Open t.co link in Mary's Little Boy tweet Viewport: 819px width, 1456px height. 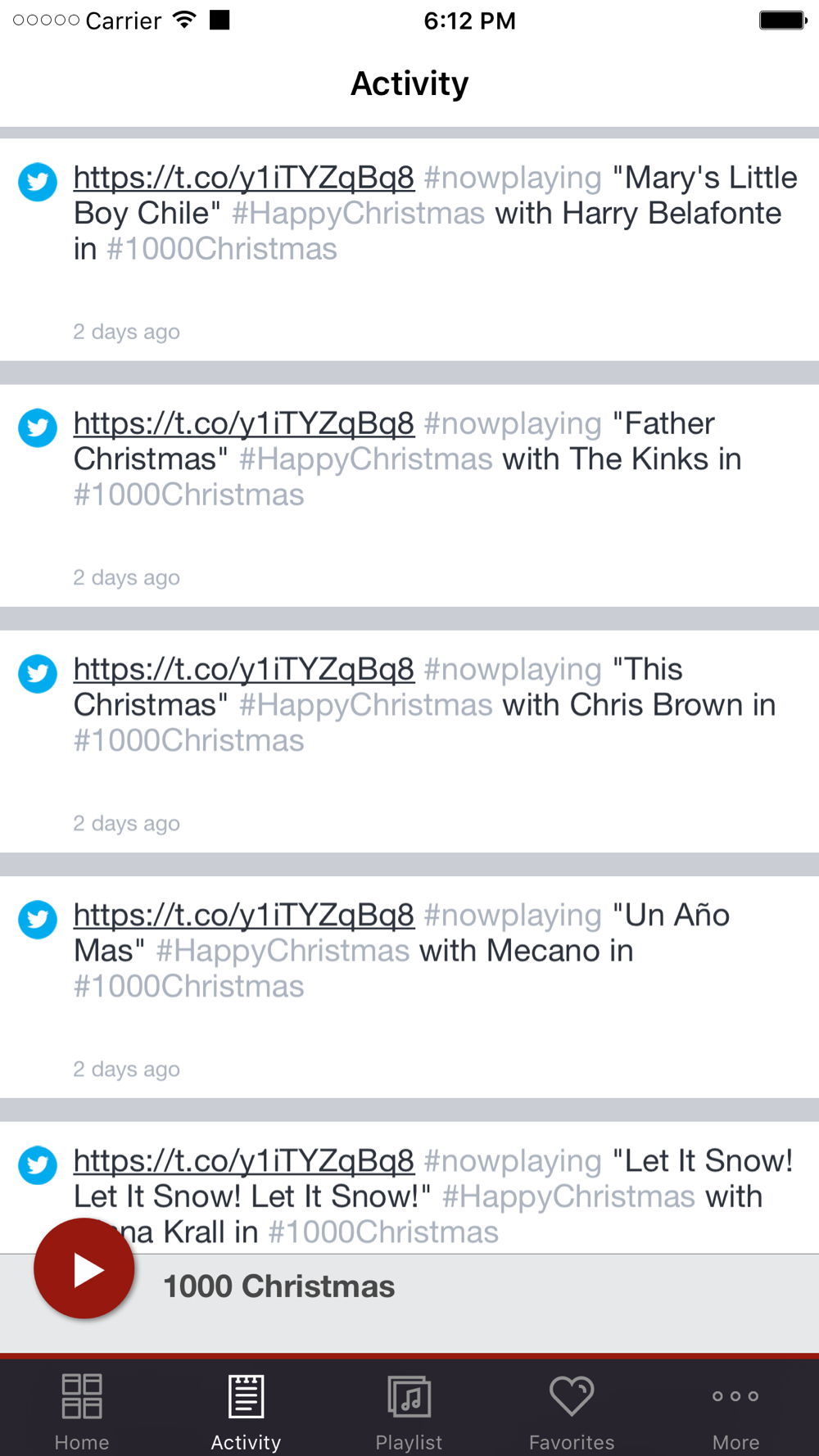click(244, 178)
